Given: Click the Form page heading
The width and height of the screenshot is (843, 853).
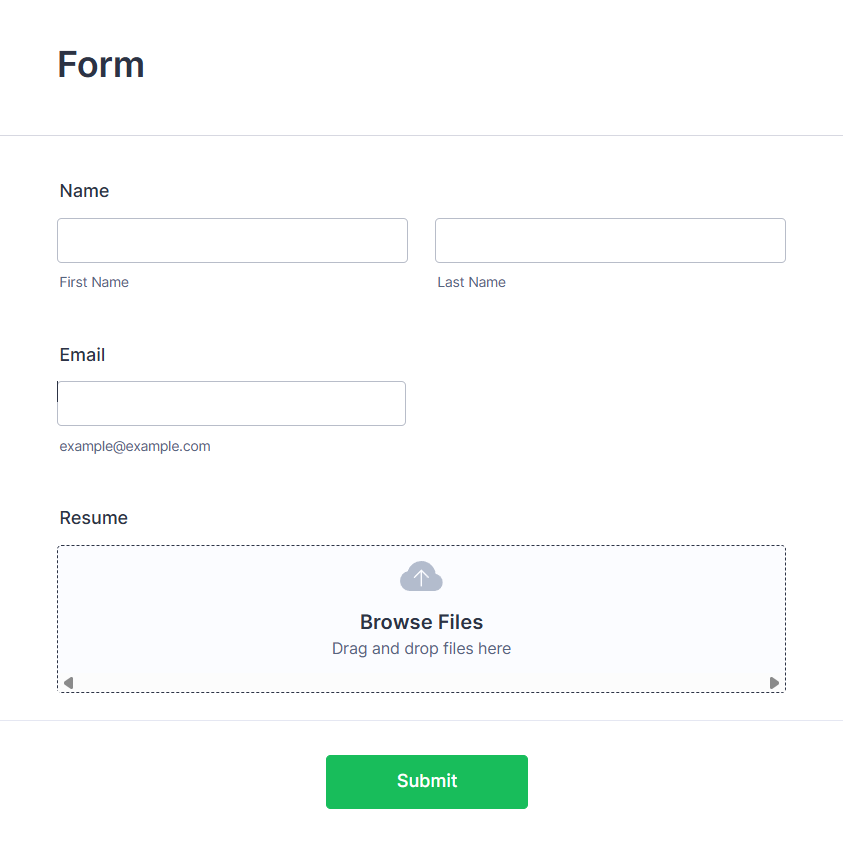Looking at the screenshot, I should (x=101, y=65).
